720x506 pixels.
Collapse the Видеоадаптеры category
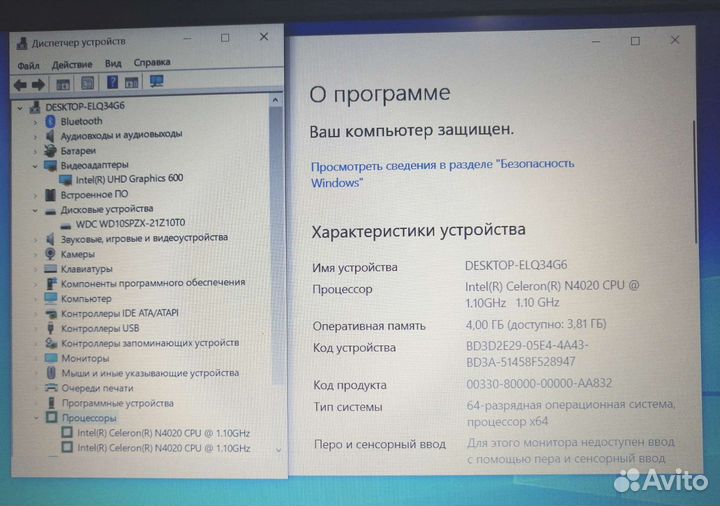(x=35, y=166)
